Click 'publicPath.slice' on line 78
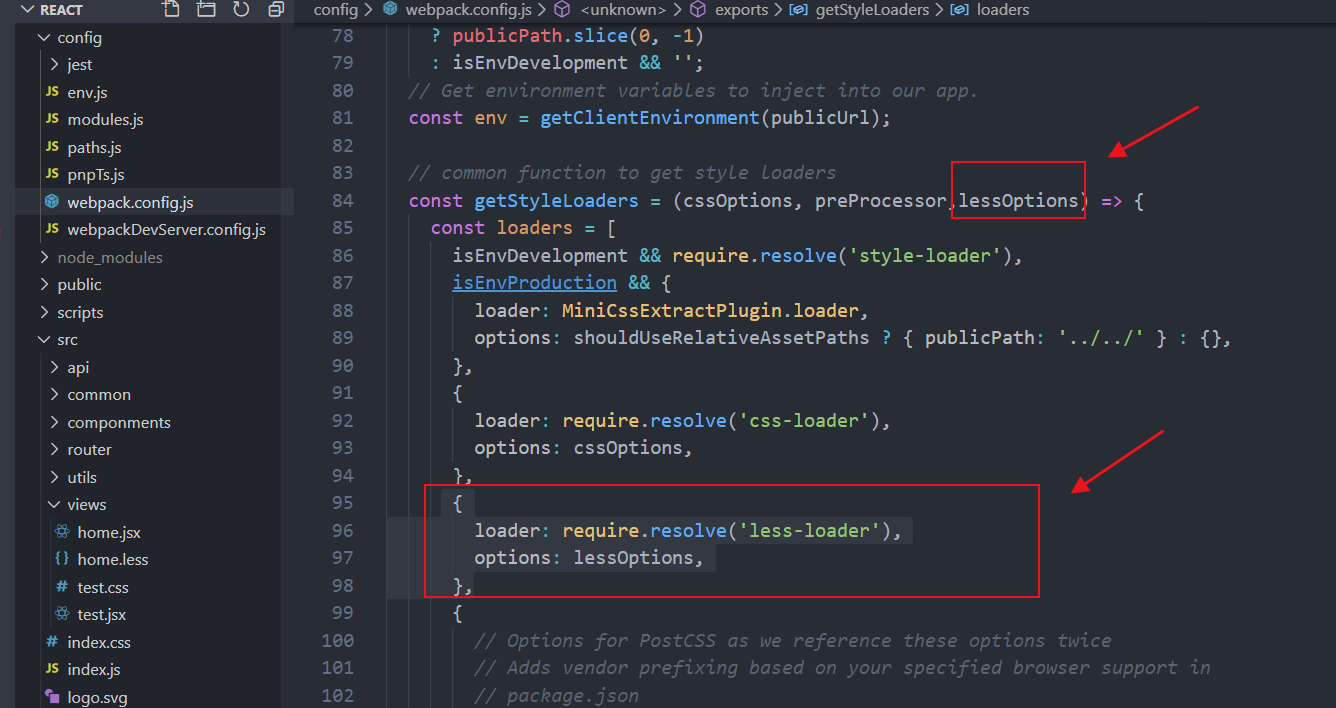The image size is (1336, 708). click(x=540, y=36)
